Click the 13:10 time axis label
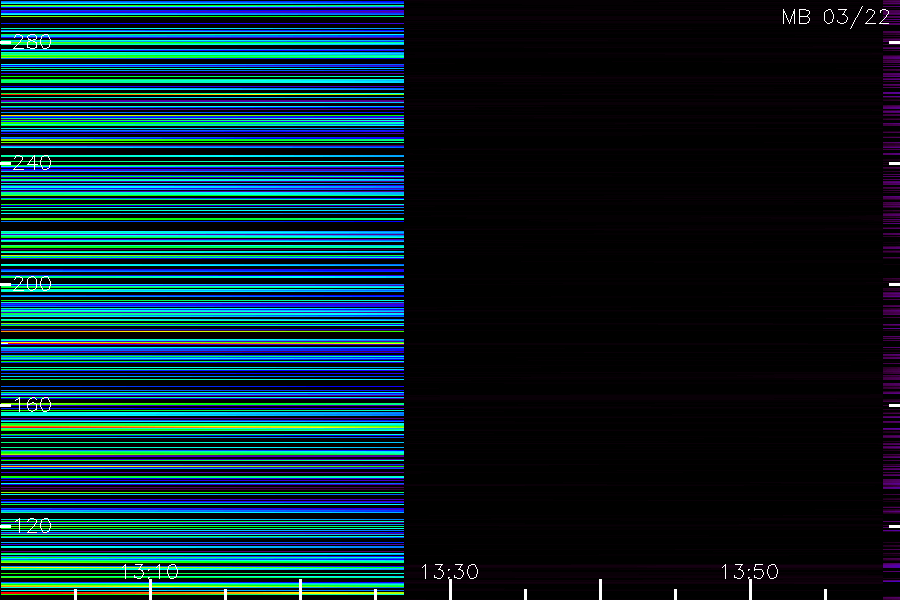The height and width of the screenshot is (600, 900). point(150,572)
